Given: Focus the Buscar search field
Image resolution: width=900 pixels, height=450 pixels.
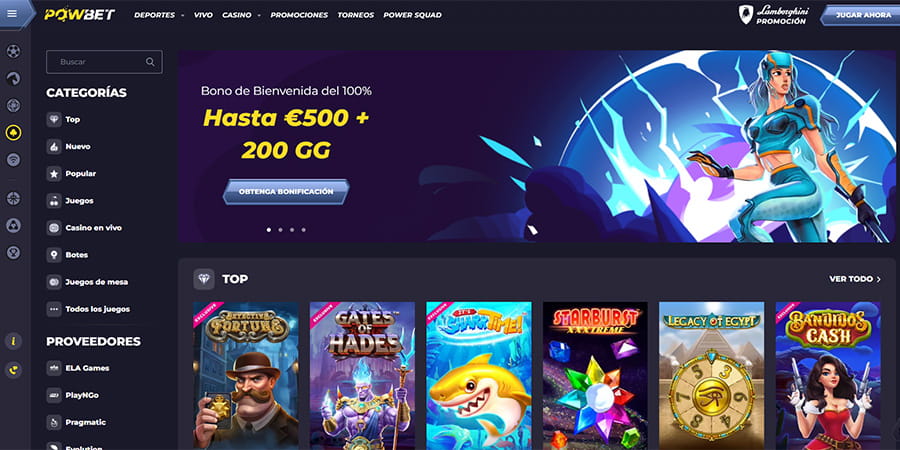Looking at the screenshot, I should click(104, 62).
